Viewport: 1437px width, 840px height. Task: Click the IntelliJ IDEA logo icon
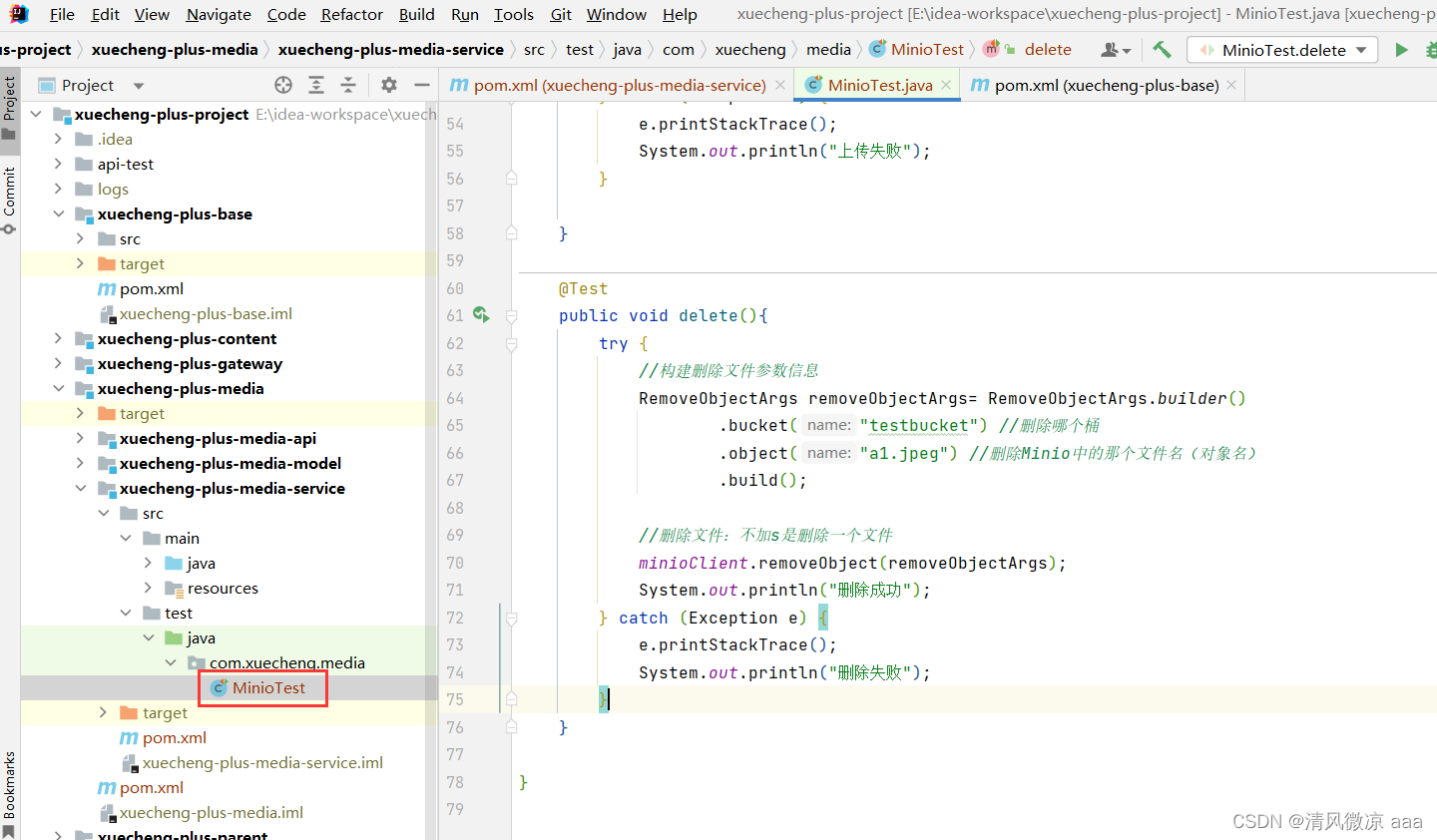18,13
